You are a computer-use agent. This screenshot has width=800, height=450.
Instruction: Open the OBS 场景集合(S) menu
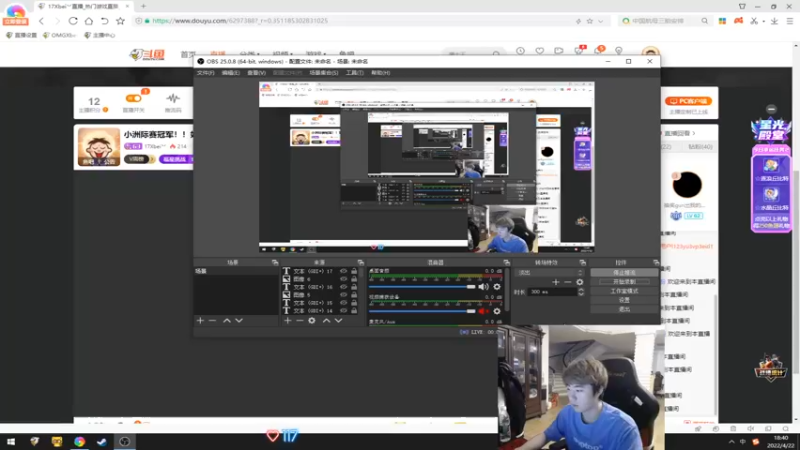pyautogui.click(x=323, y=73)
